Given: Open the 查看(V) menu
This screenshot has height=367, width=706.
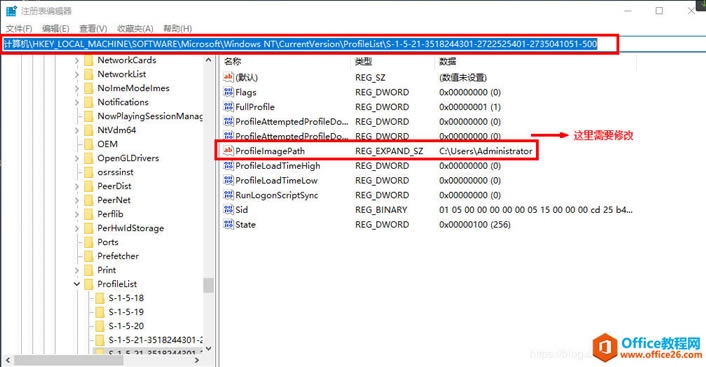Looking at the screenshot, I should (x=93, y=28).
